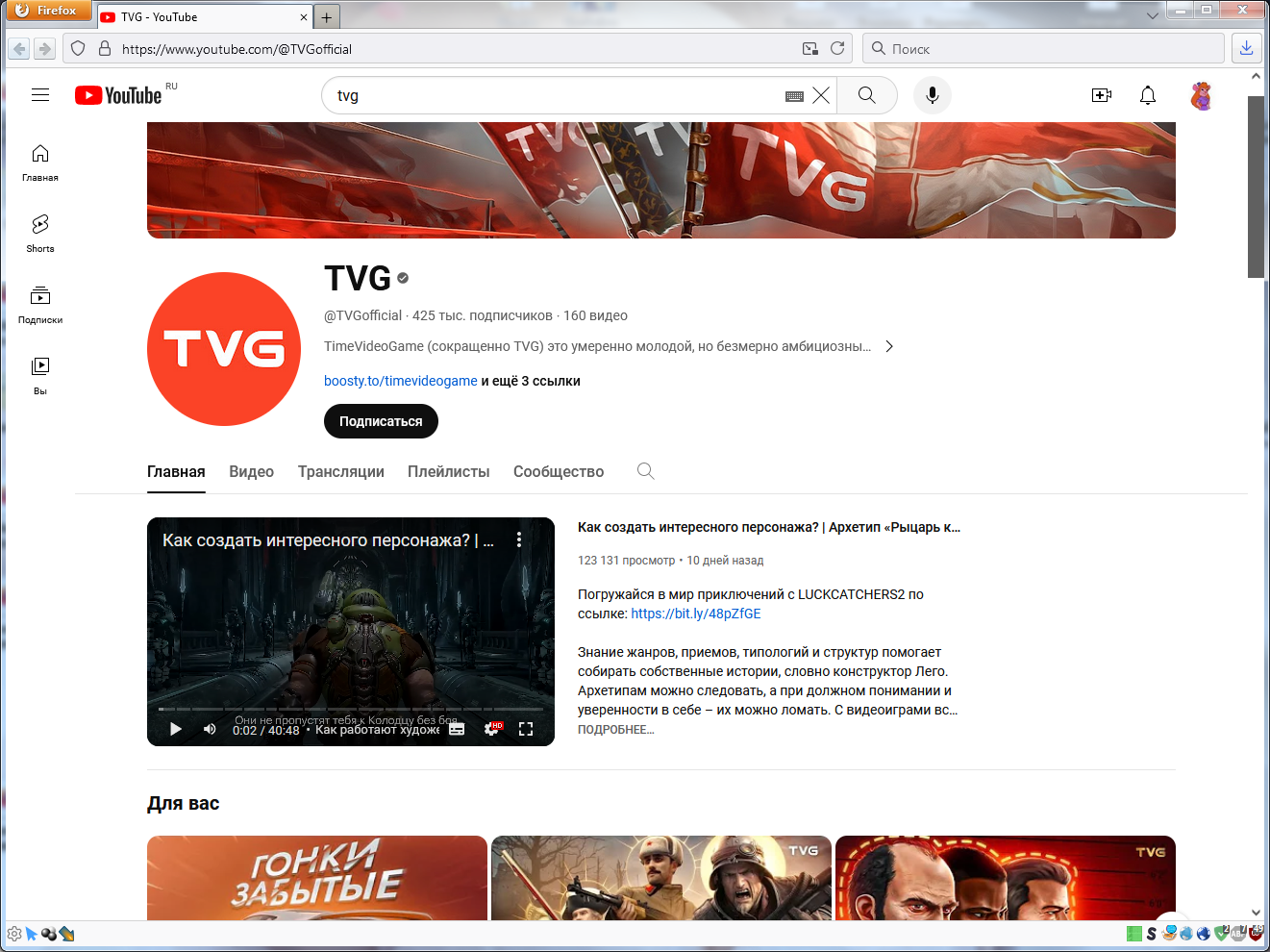Click the TVG channel banner
The width and height of the screenshot is (1270, 952).
[x=661, y=180]
